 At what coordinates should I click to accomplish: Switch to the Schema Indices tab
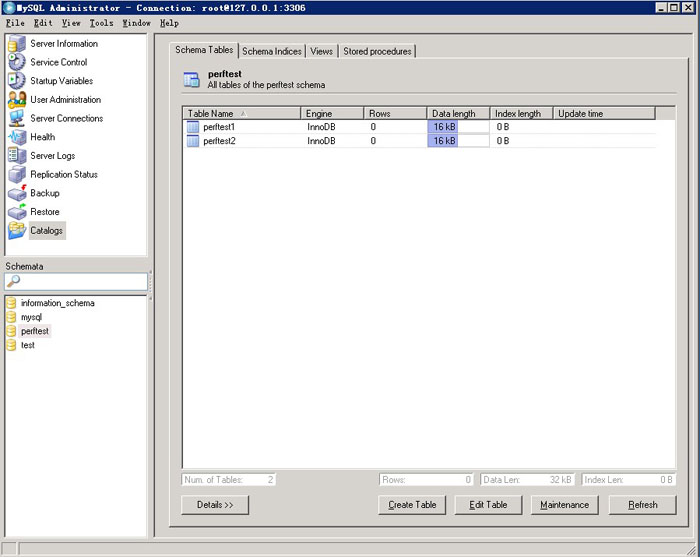[272, 51]
